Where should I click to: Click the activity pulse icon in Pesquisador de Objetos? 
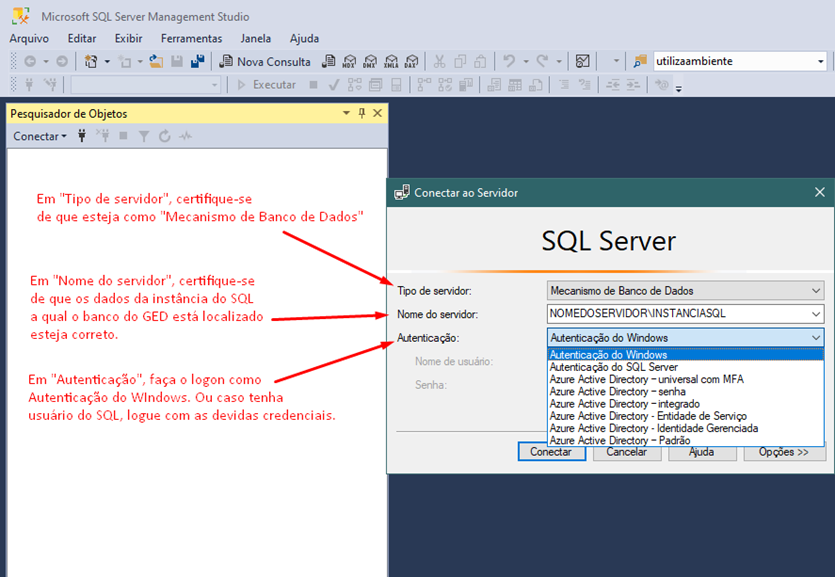[x=185, y=136]
